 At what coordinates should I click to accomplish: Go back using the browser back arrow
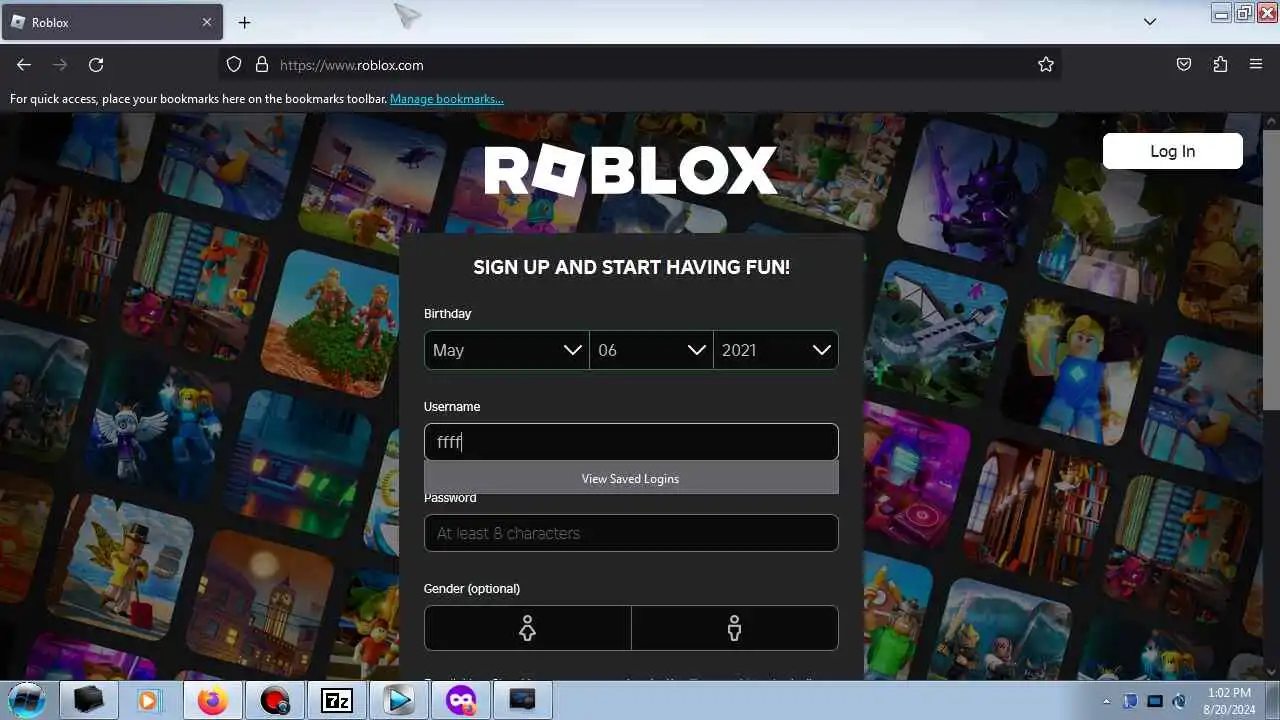(24, 65)
